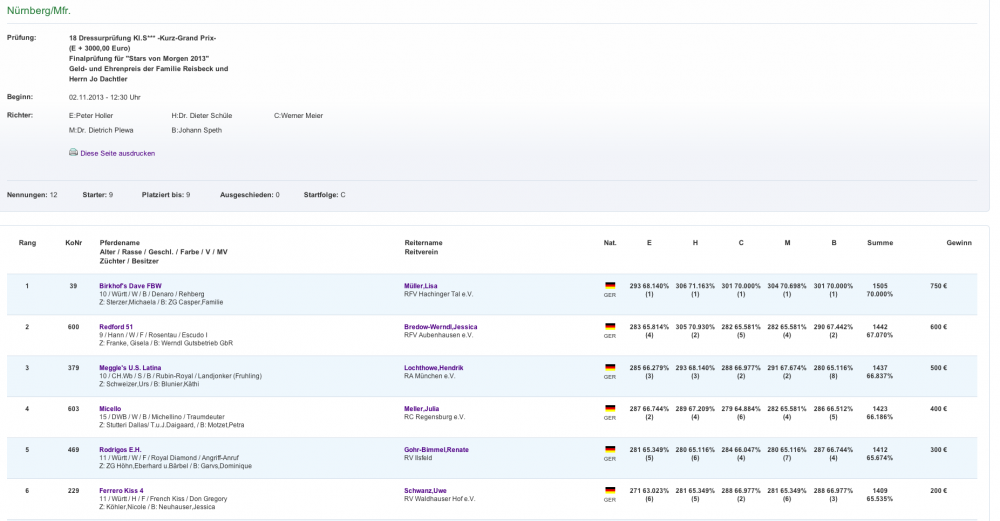This screenshot has height=521, width=1000.
Task: View rider Gohr-Bimmel, Renate
Action: coord(437,449)
